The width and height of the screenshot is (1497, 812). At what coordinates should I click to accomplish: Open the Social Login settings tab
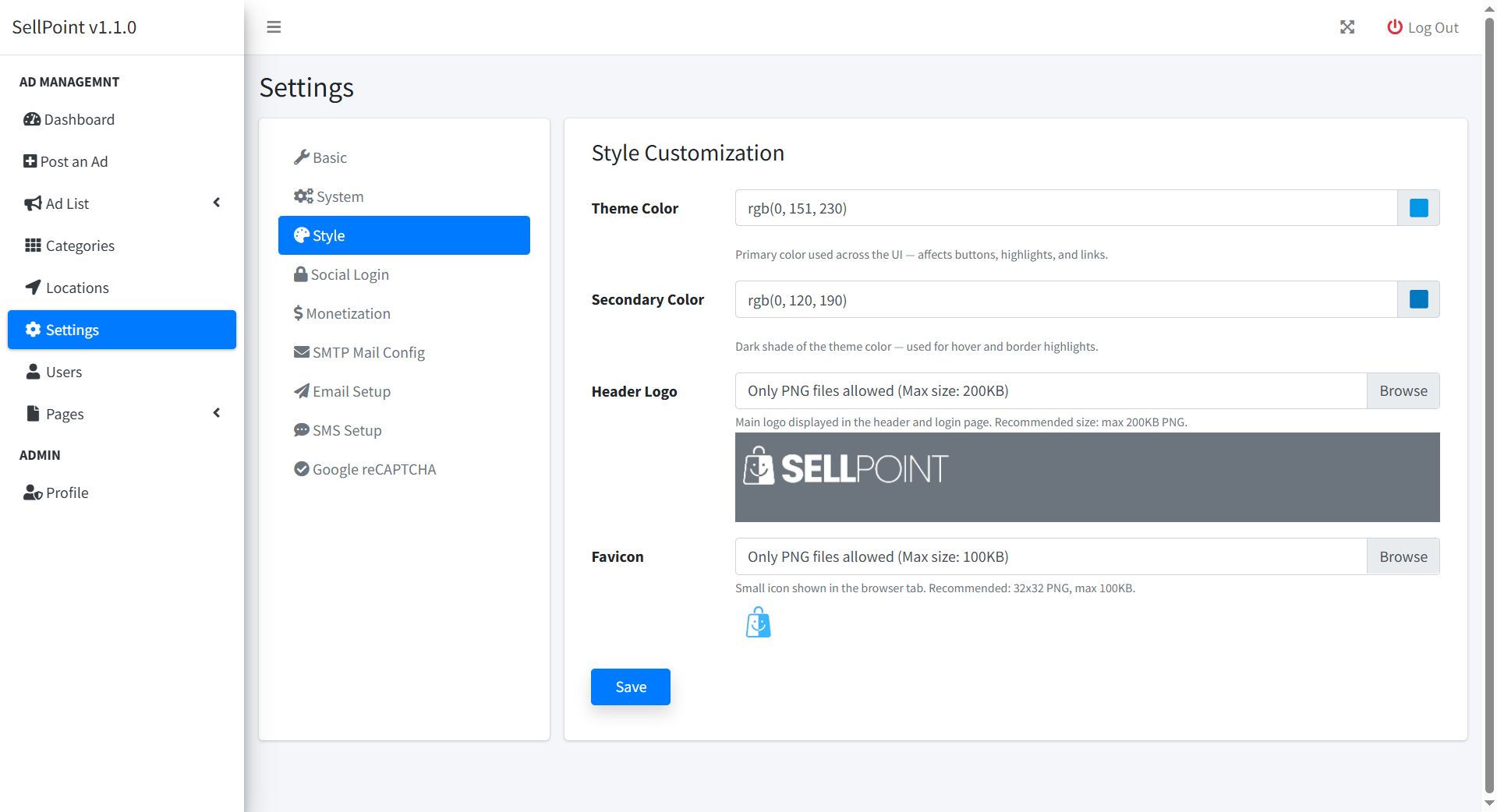click(x=349, y=274)
